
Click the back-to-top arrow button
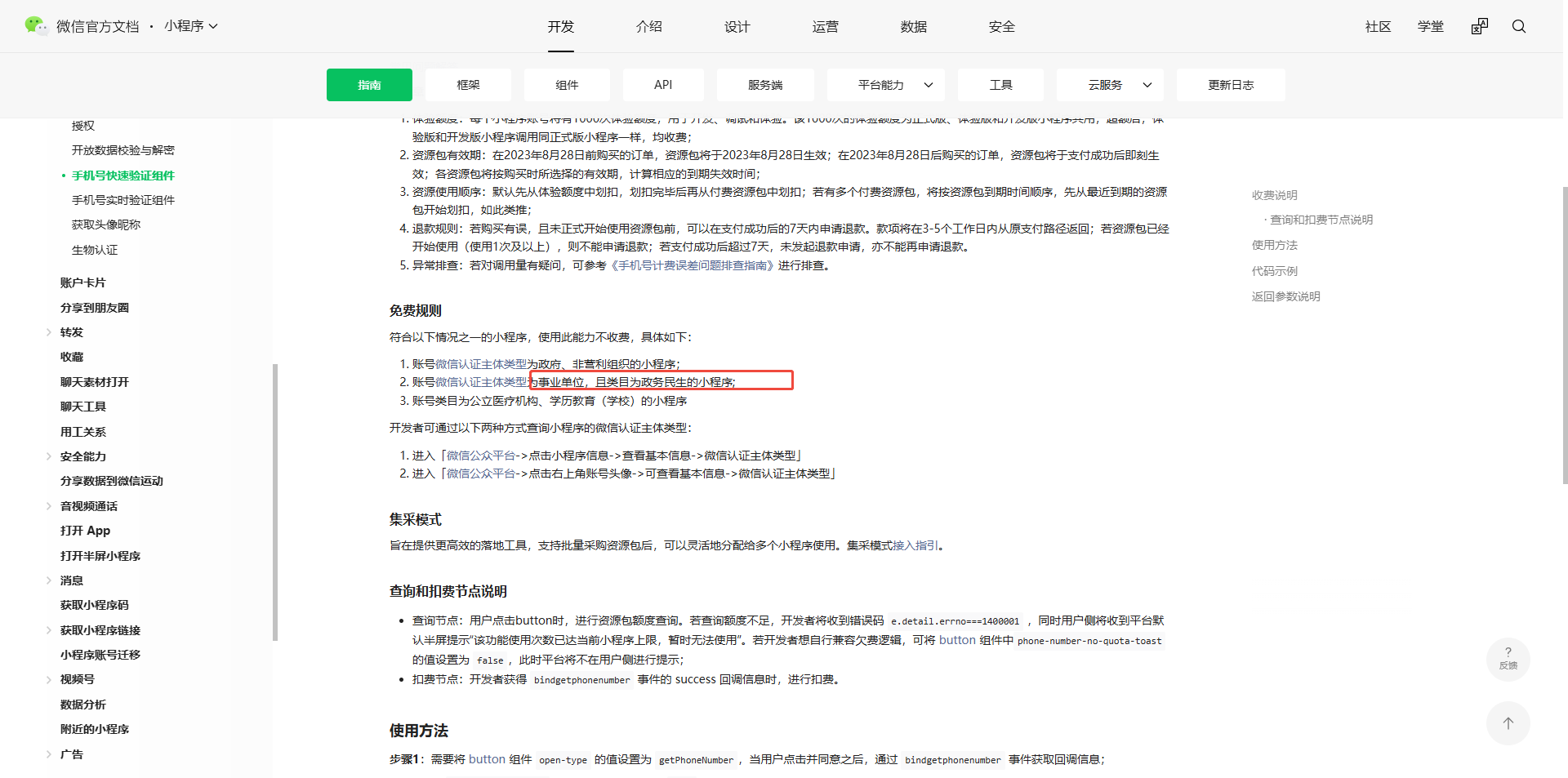tap(1508, 723)
